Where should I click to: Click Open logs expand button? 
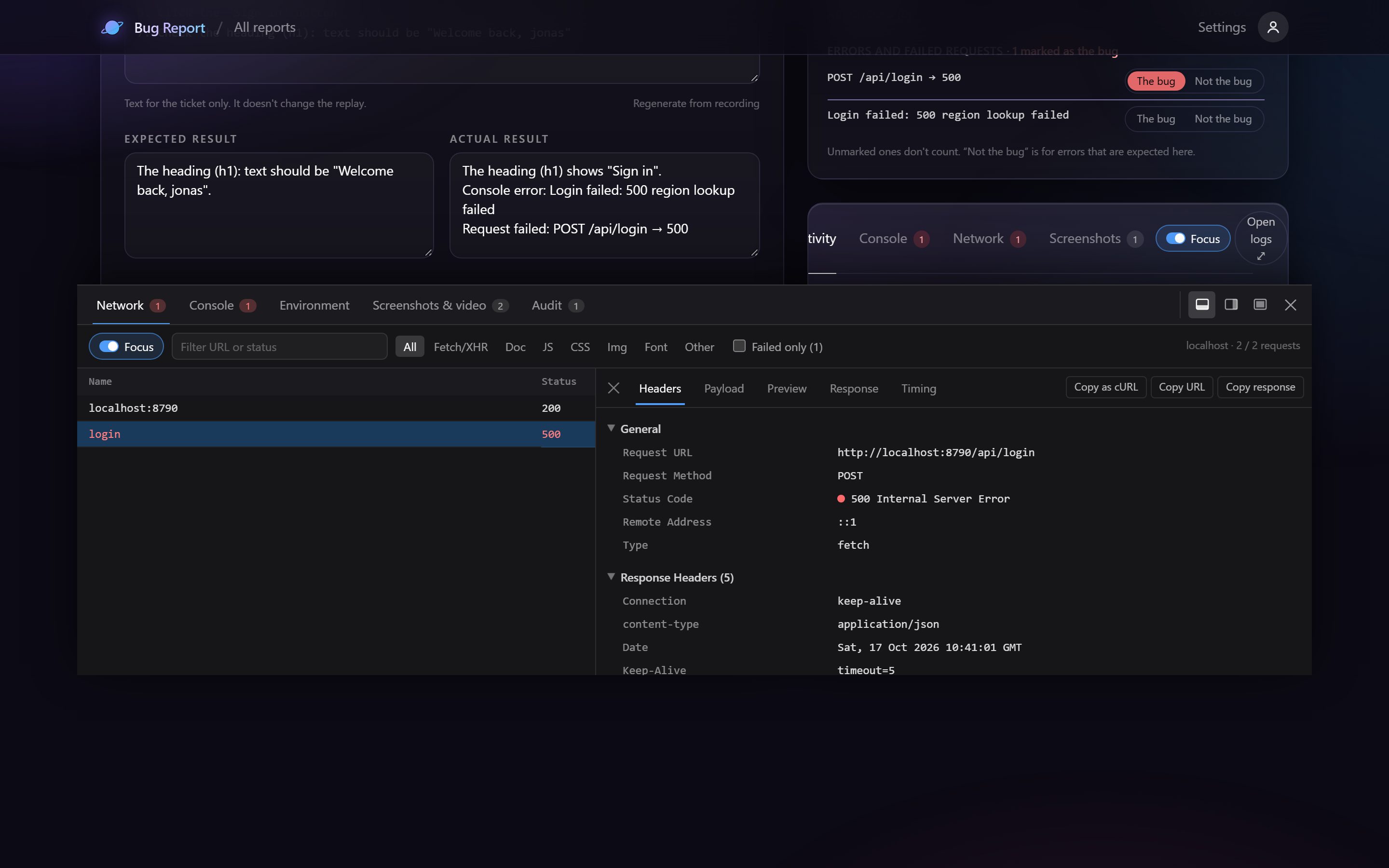1260,238
